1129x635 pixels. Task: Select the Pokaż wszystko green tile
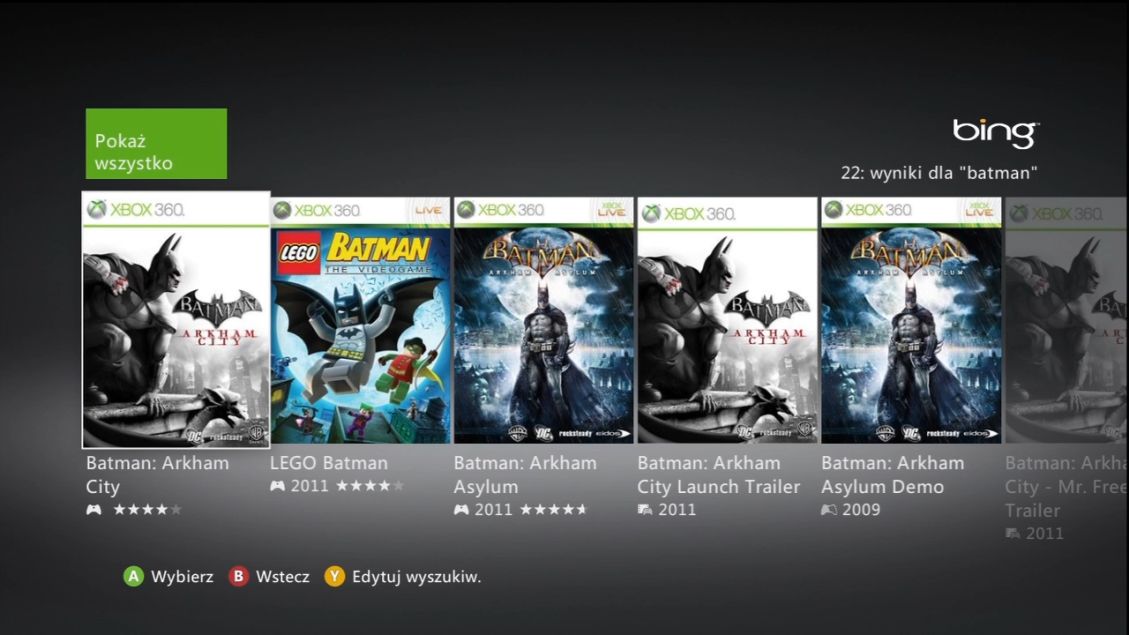click(x=156, y=144)
